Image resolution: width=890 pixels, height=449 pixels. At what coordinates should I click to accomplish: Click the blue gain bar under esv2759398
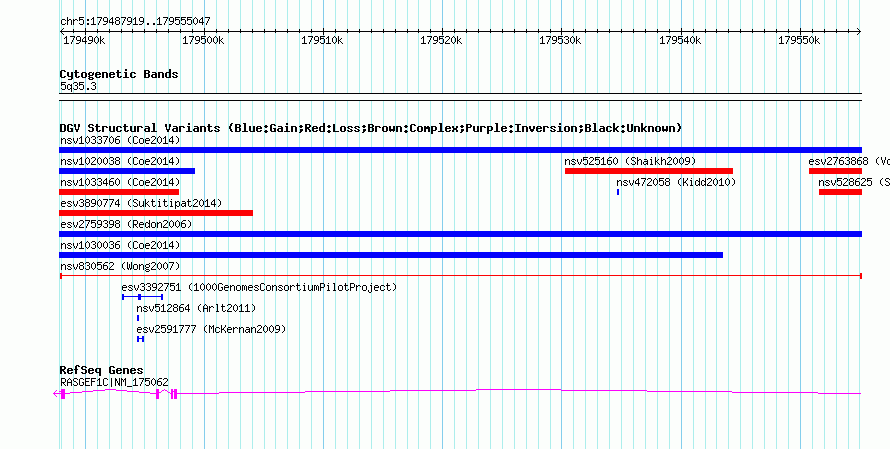pyautogui.click(x=460, y=234)
